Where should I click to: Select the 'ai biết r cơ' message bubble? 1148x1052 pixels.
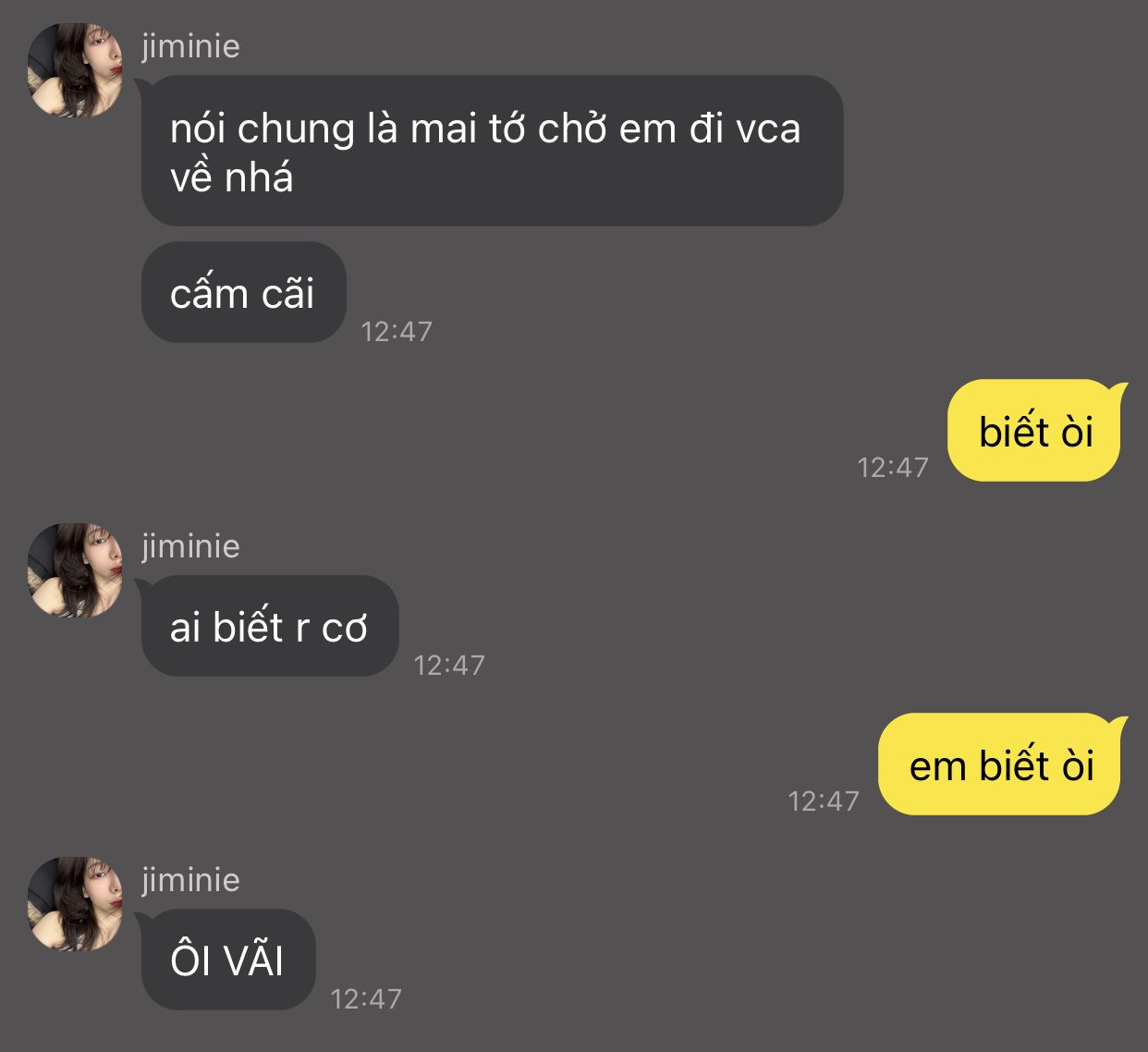pos(269,626)
